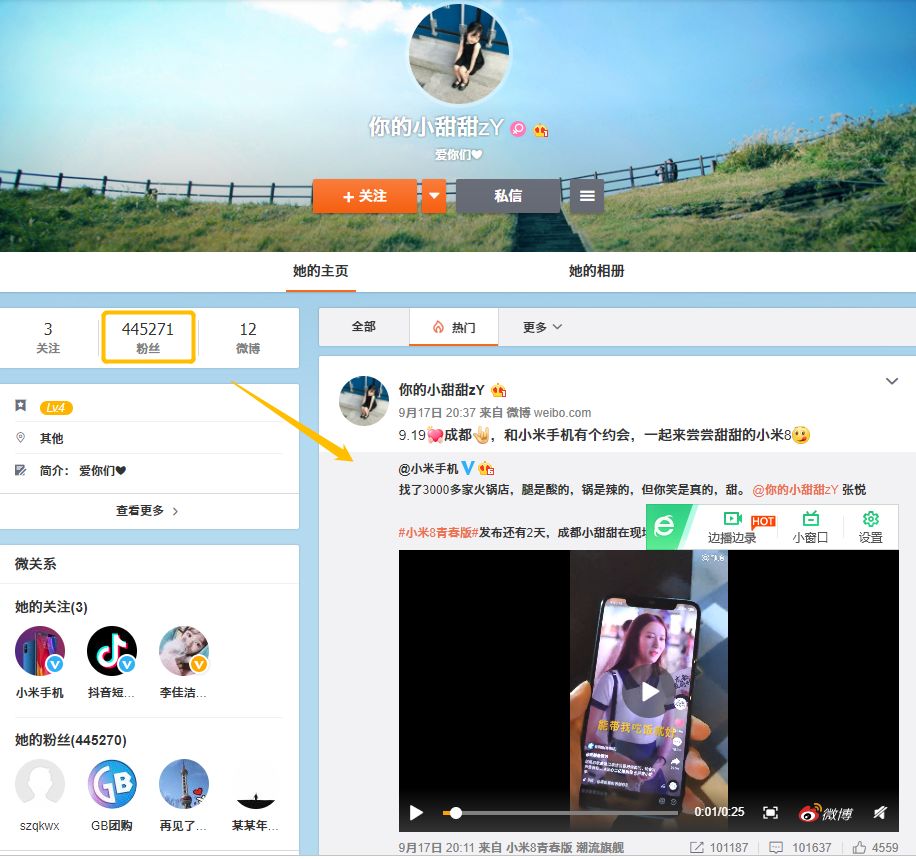
Task: Open video in 小窗口 mini window
Action: pyautogui.click(x=810, y=528)
